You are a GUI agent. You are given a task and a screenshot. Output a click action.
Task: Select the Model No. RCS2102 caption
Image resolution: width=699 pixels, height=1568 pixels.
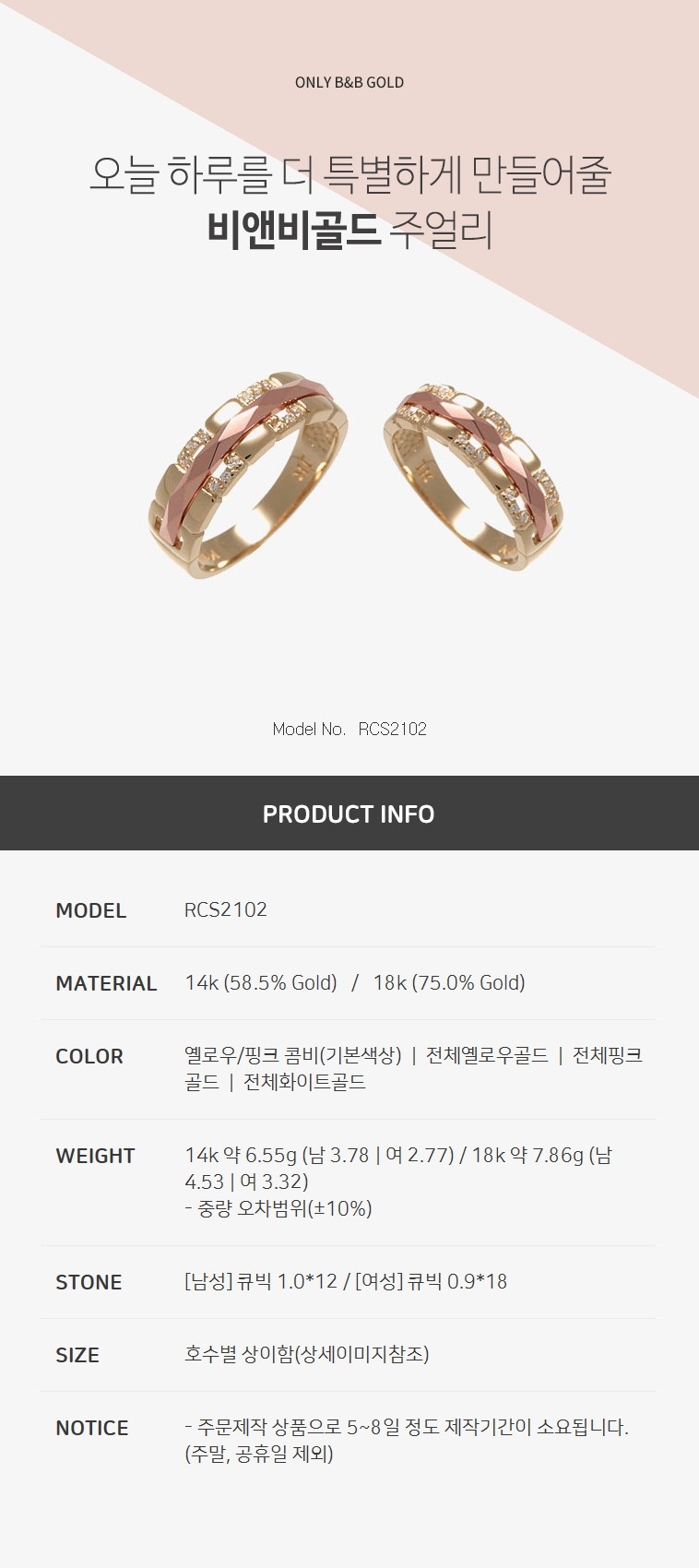pos(349,729)
